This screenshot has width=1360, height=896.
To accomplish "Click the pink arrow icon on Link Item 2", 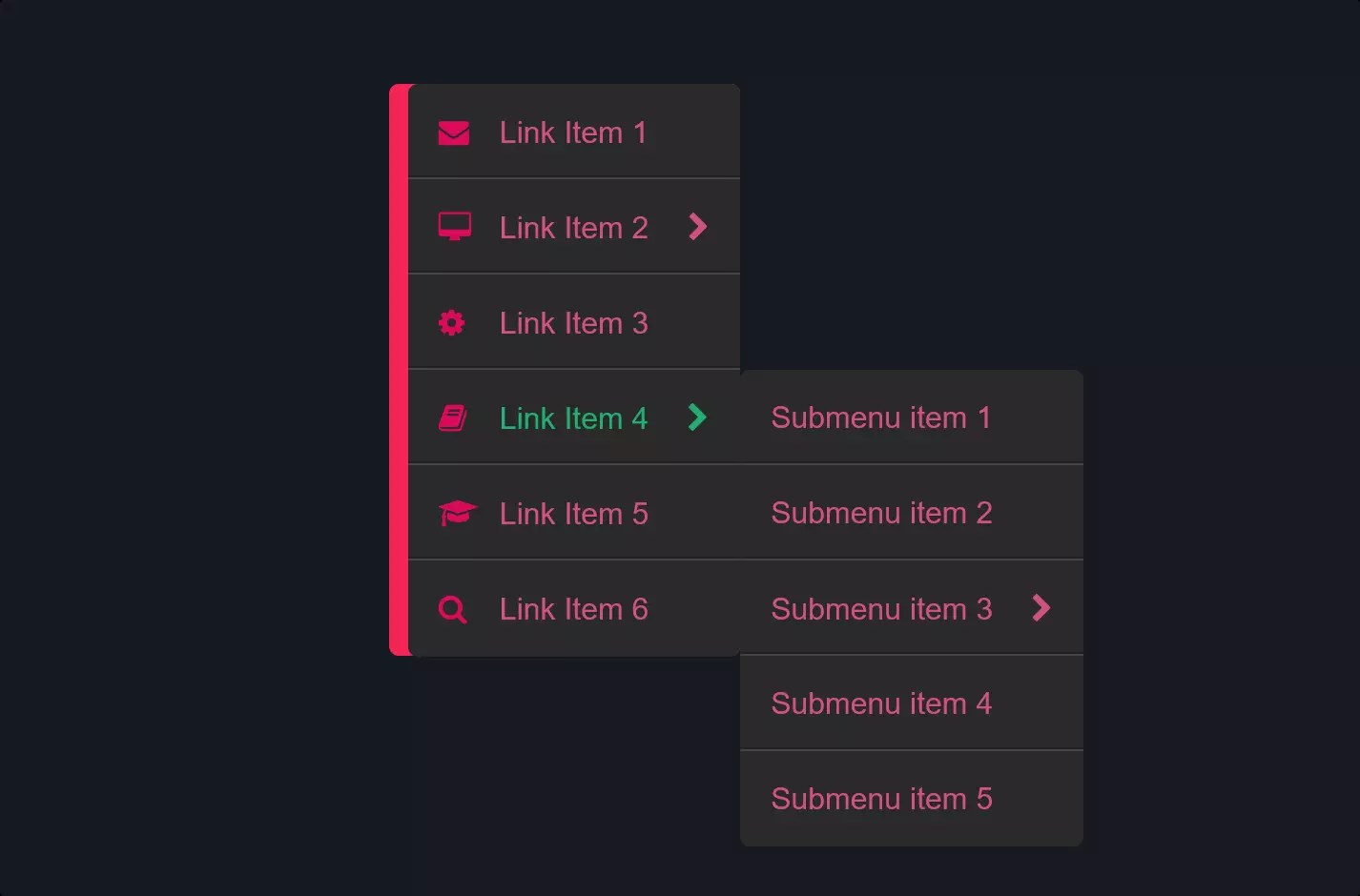I will (698, 227).
